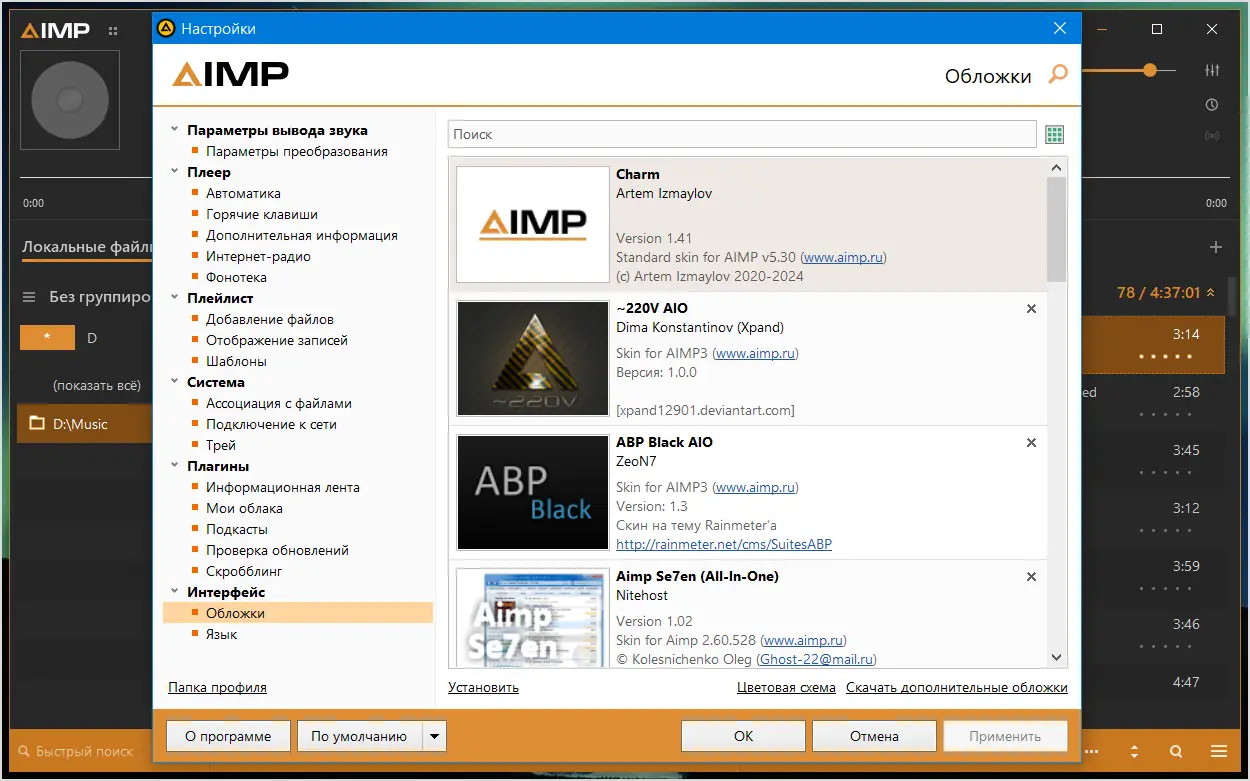Open the timer clock icon in AIMP window
This screenshot has width=1250, height=781.
1212,104
